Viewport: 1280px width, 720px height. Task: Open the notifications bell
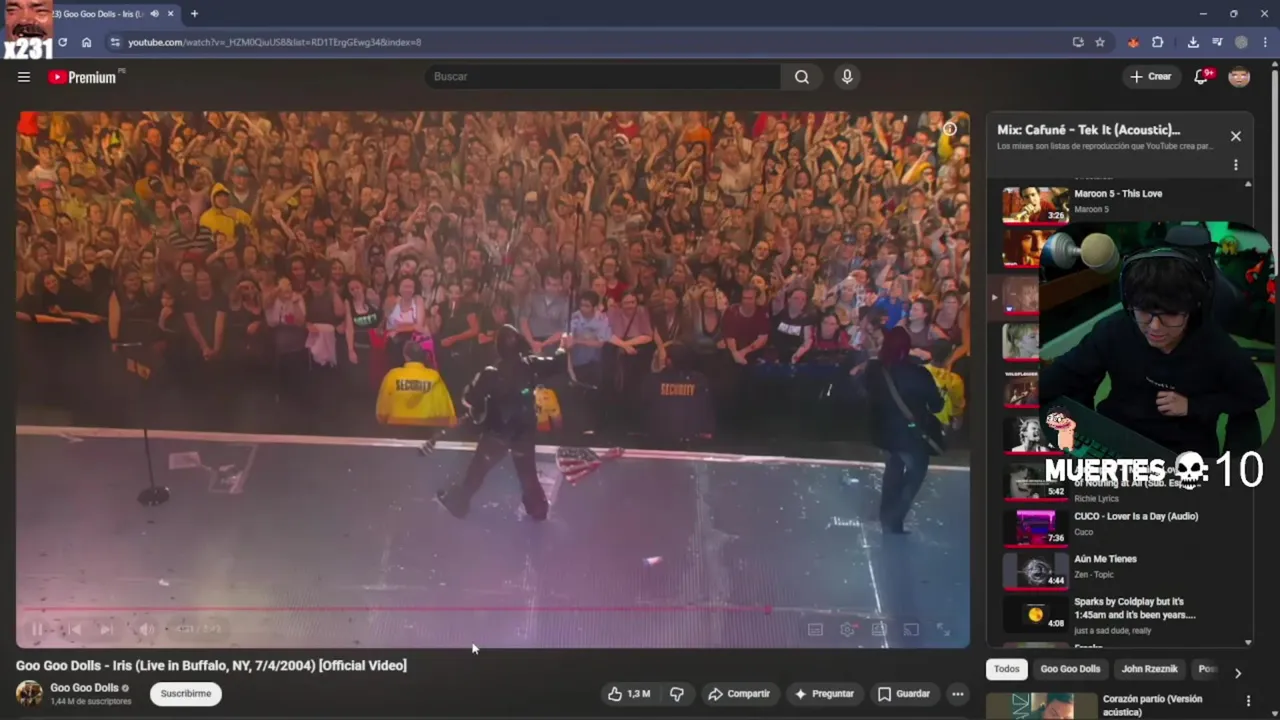[x=1202, y=77]
